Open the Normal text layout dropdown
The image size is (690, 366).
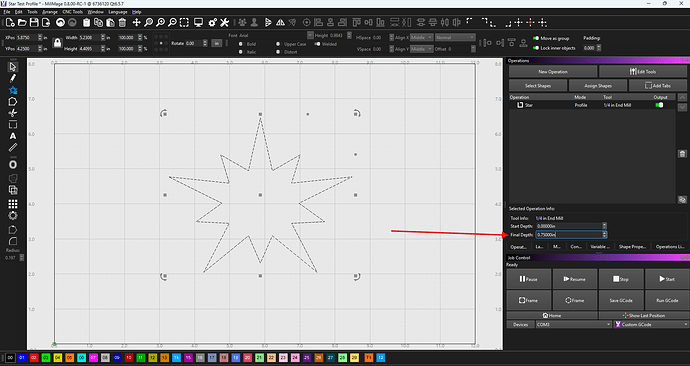pos(455,38)
